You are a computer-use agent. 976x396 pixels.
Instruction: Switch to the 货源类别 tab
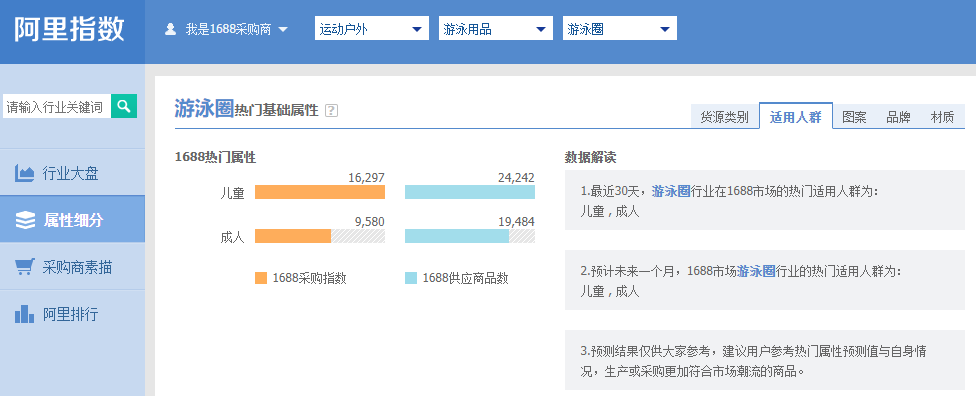pyautogui.click(x=725, y=117)
